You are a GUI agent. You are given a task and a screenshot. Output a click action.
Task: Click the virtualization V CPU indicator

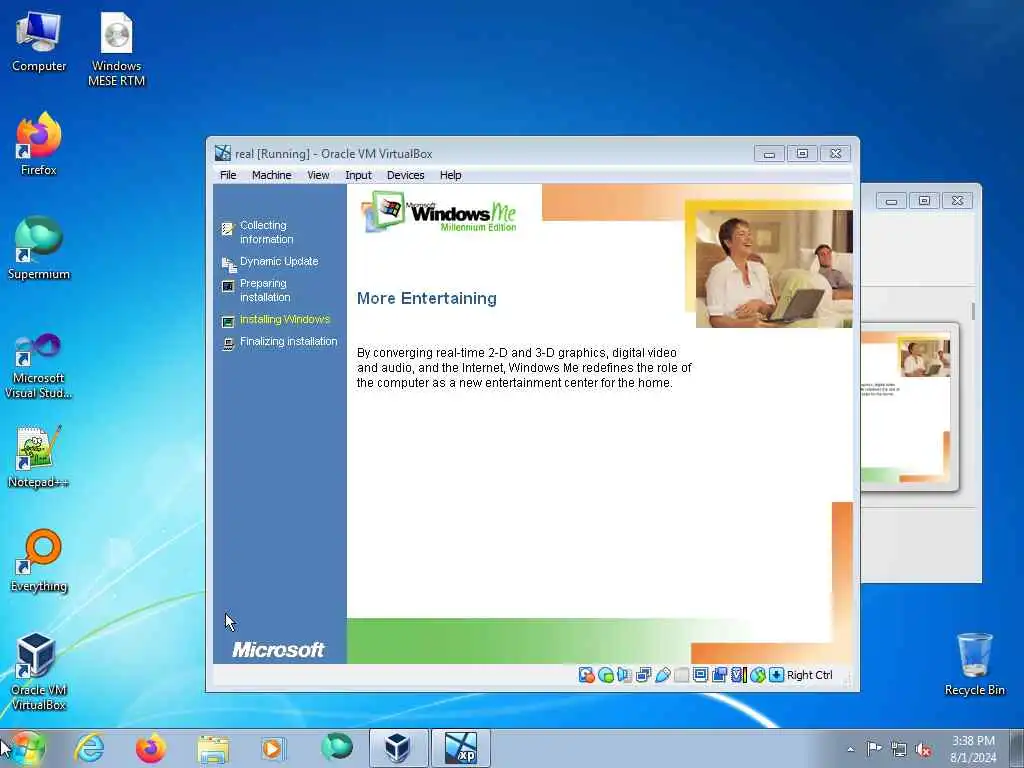(738, 675)
